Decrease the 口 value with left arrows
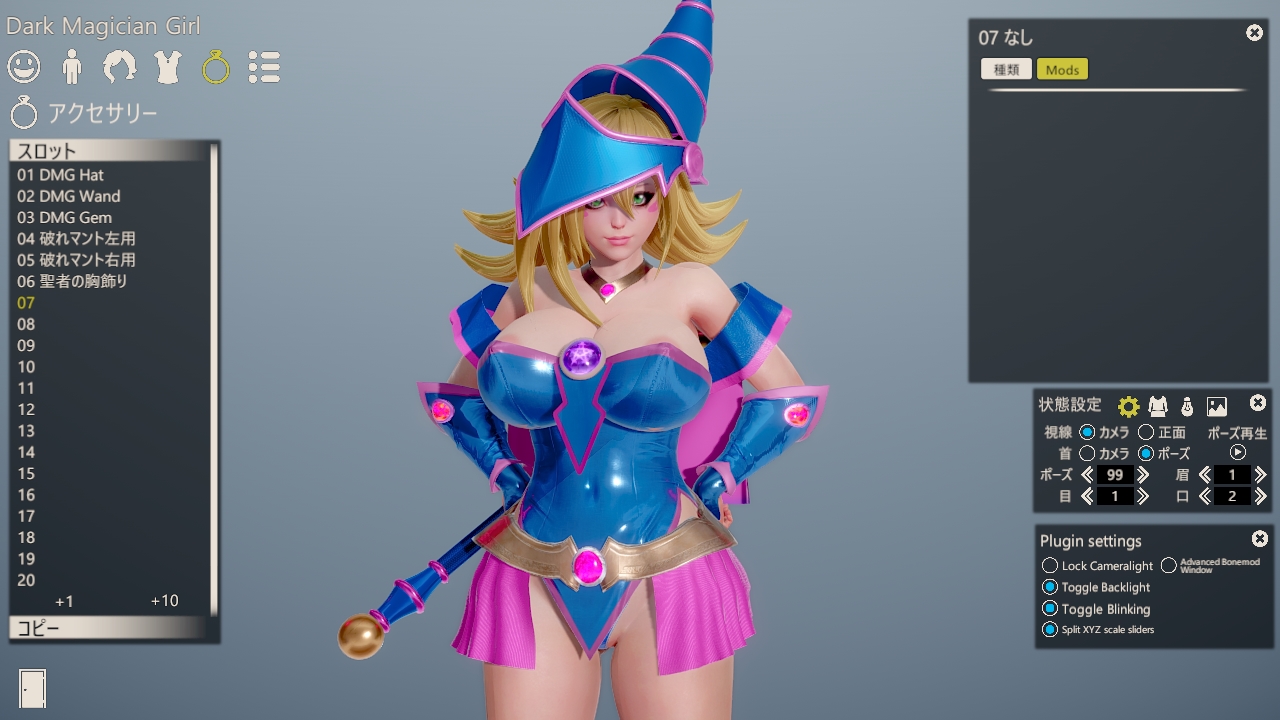Screen dimensions: 1280x720 (1204, 496)
